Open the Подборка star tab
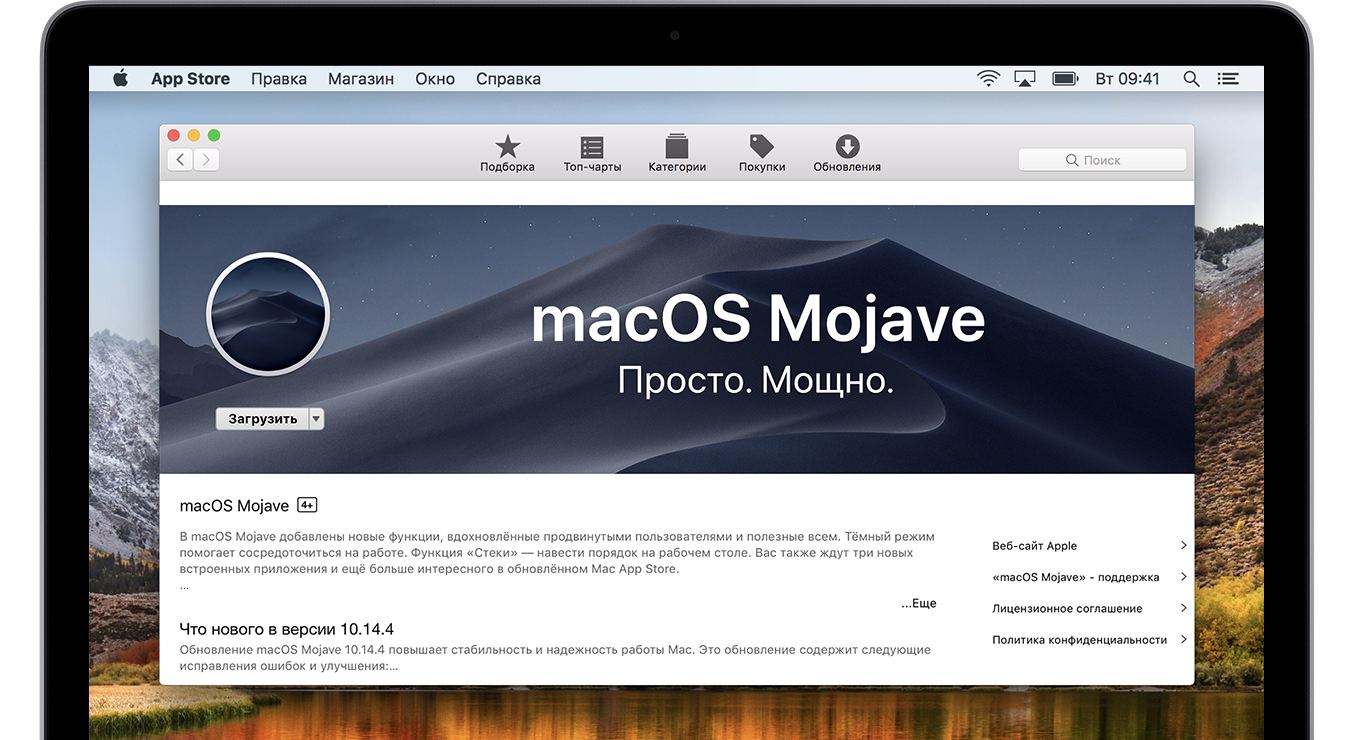 point(507,154)
